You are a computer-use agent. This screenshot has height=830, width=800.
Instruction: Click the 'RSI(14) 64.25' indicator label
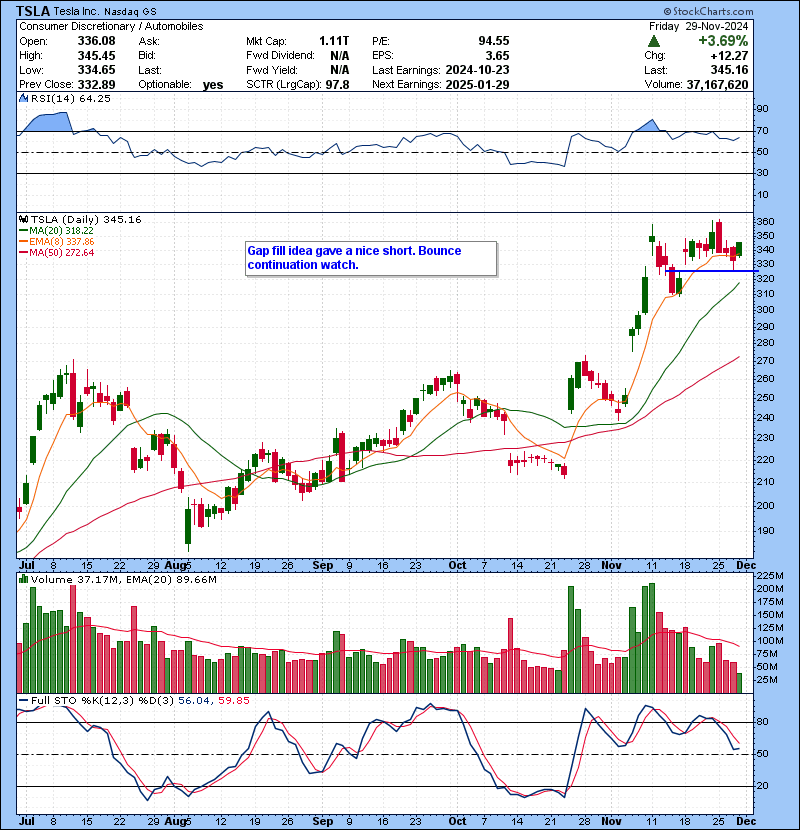click(70, 98)
